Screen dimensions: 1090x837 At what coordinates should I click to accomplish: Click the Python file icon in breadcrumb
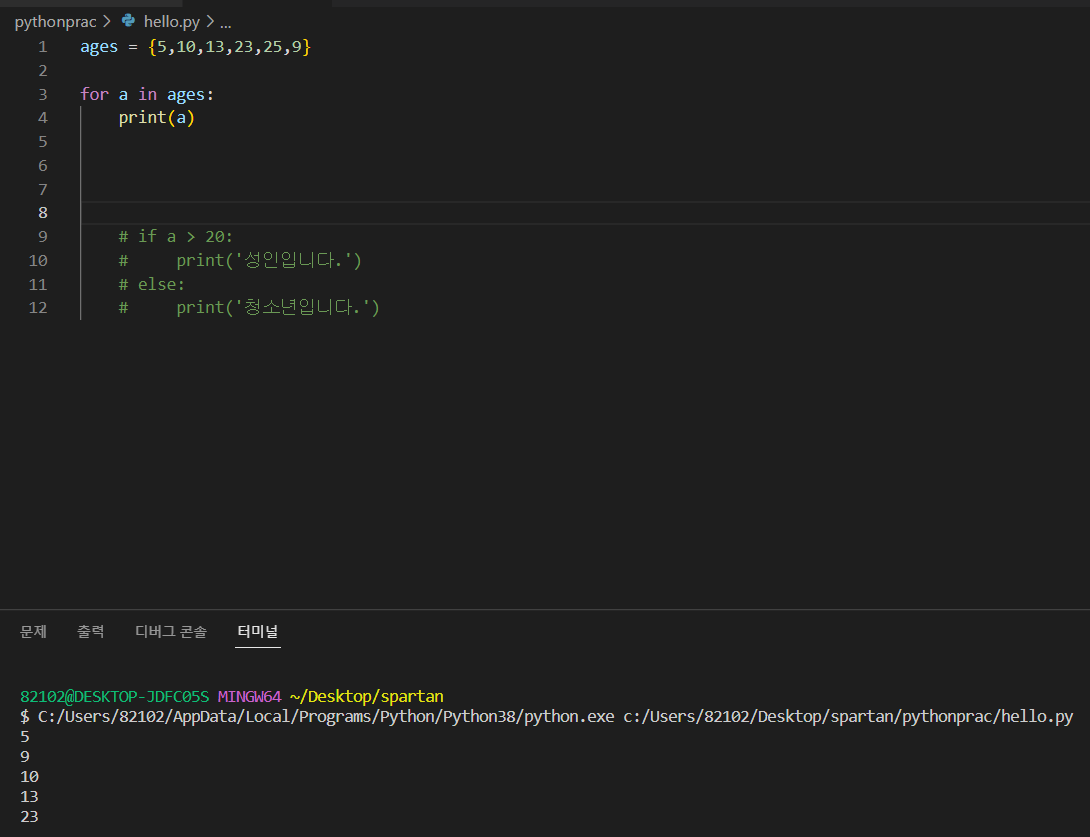coord(129,21)
